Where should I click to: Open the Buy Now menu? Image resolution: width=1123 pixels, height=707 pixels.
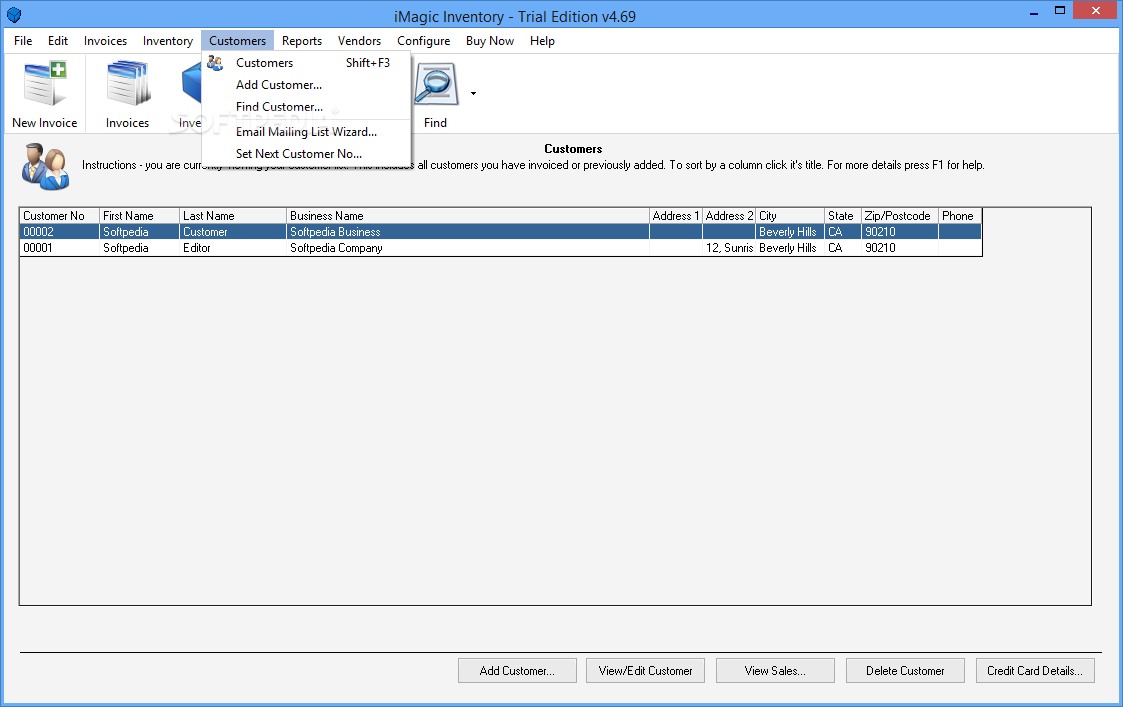(490, 41)
